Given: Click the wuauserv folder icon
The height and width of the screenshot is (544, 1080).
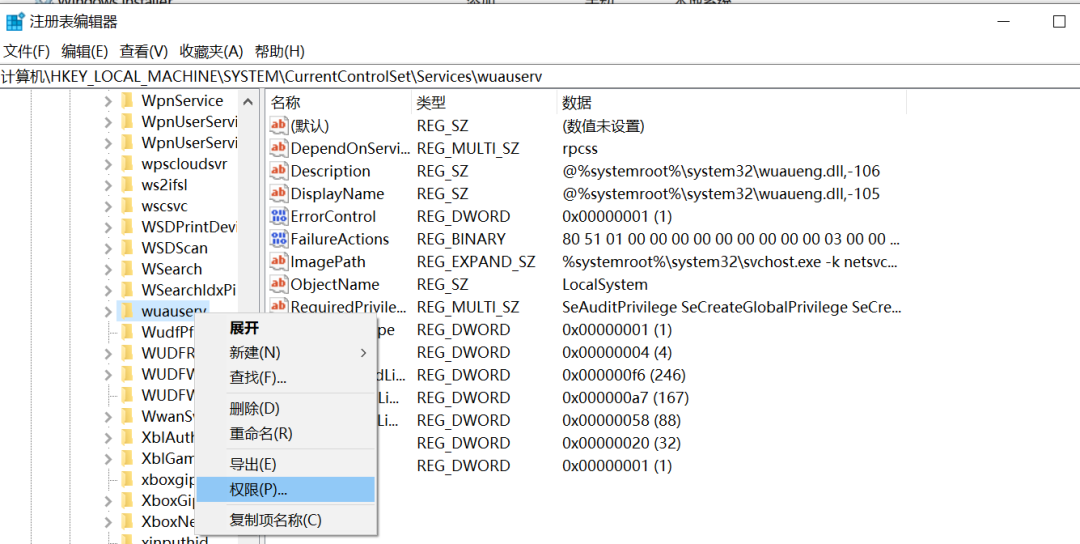Looking at the screenshot, I should click(127, 311).
